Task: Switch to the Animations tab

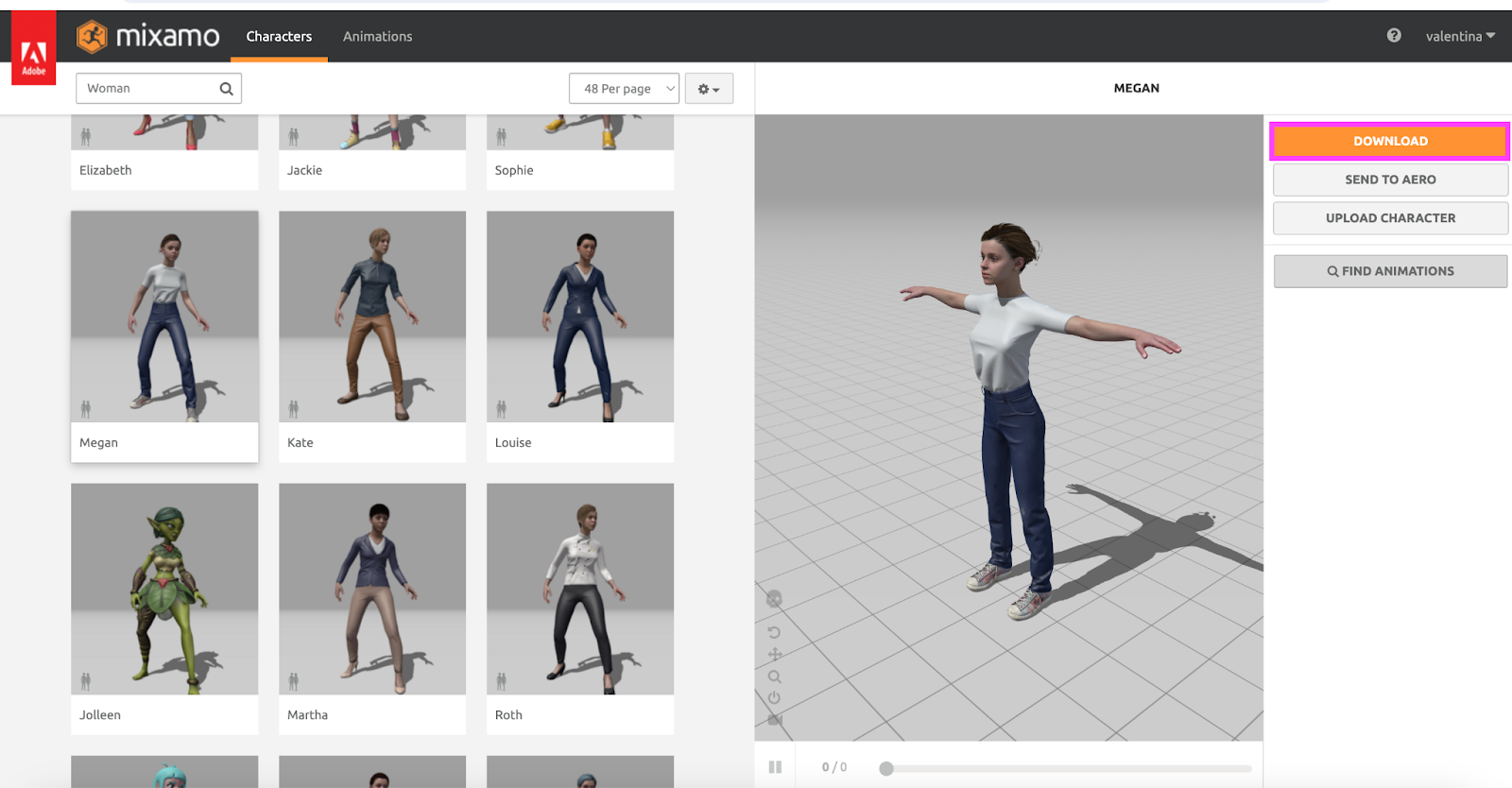Action: click(x=377, y=36)
